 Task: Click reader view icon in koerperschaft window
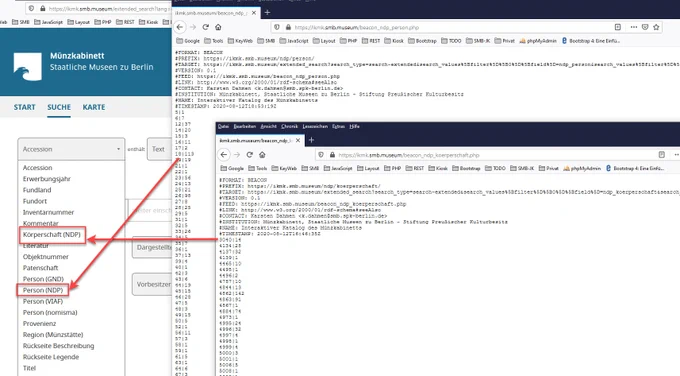(x=661, y=154)
